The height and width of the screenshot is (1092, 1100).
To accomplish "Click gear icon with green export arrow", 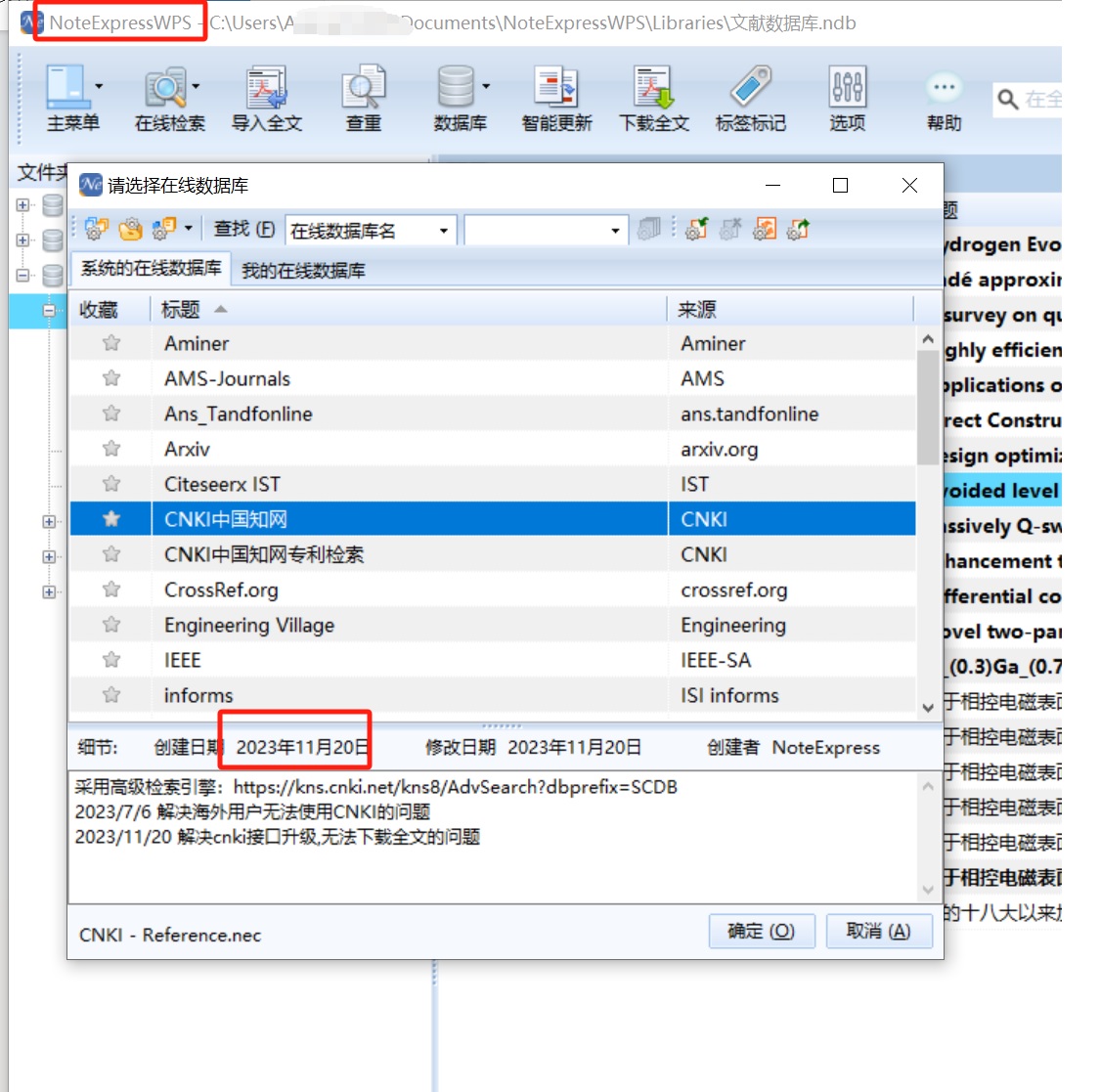I will (798, 229).
